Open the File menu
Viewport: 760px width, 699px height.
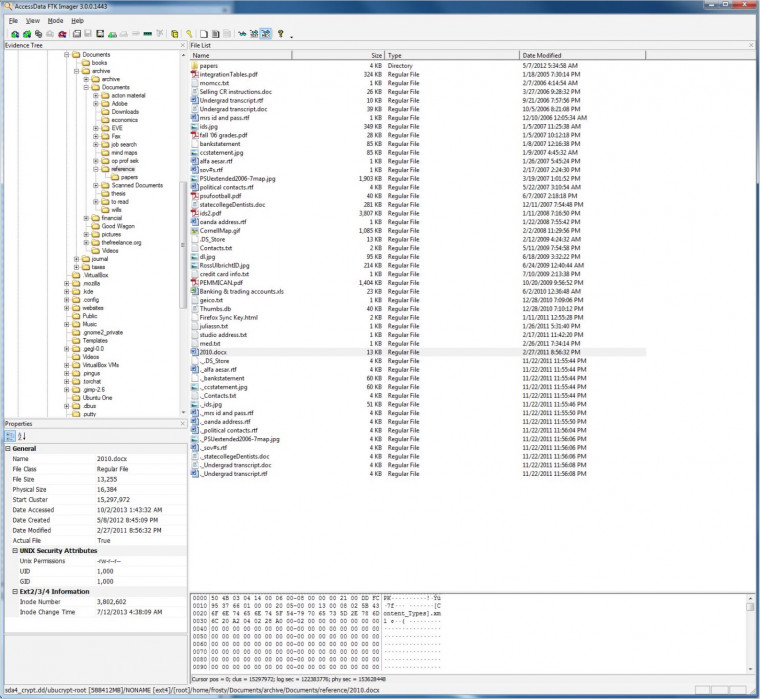[13, 20]
